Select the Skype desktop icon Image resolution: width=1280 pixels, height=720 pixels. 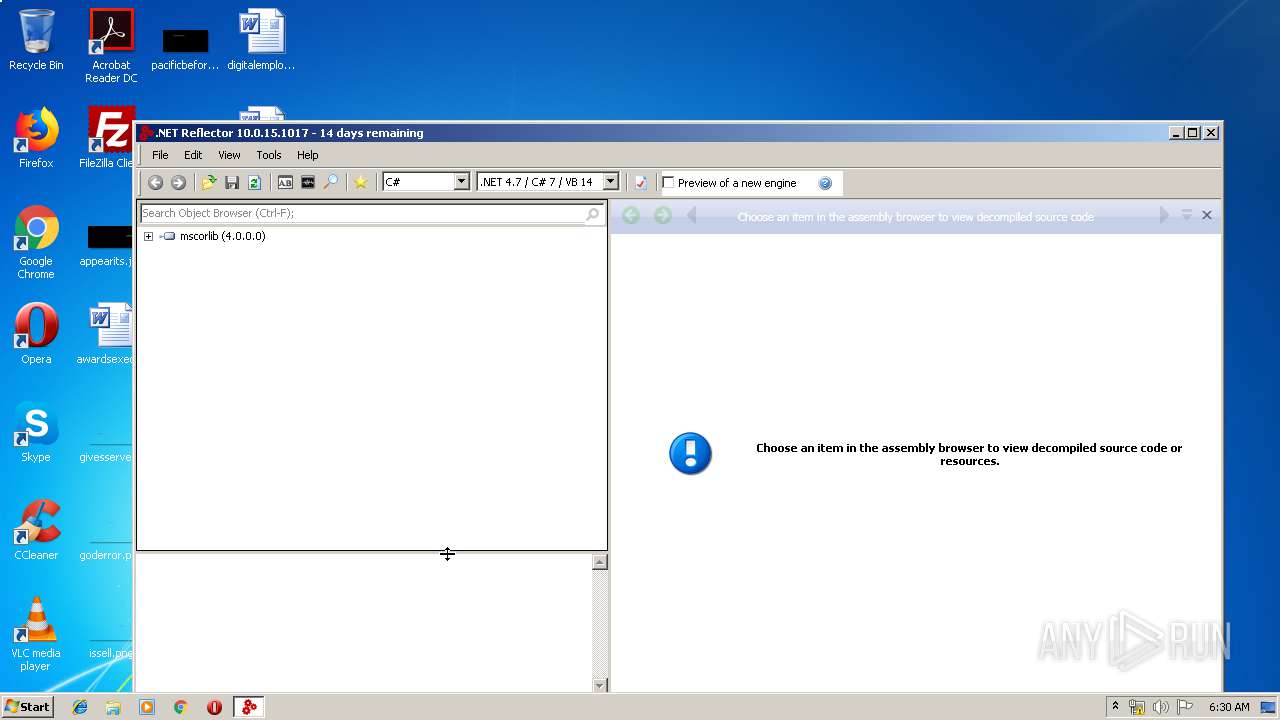click(36, 432)
